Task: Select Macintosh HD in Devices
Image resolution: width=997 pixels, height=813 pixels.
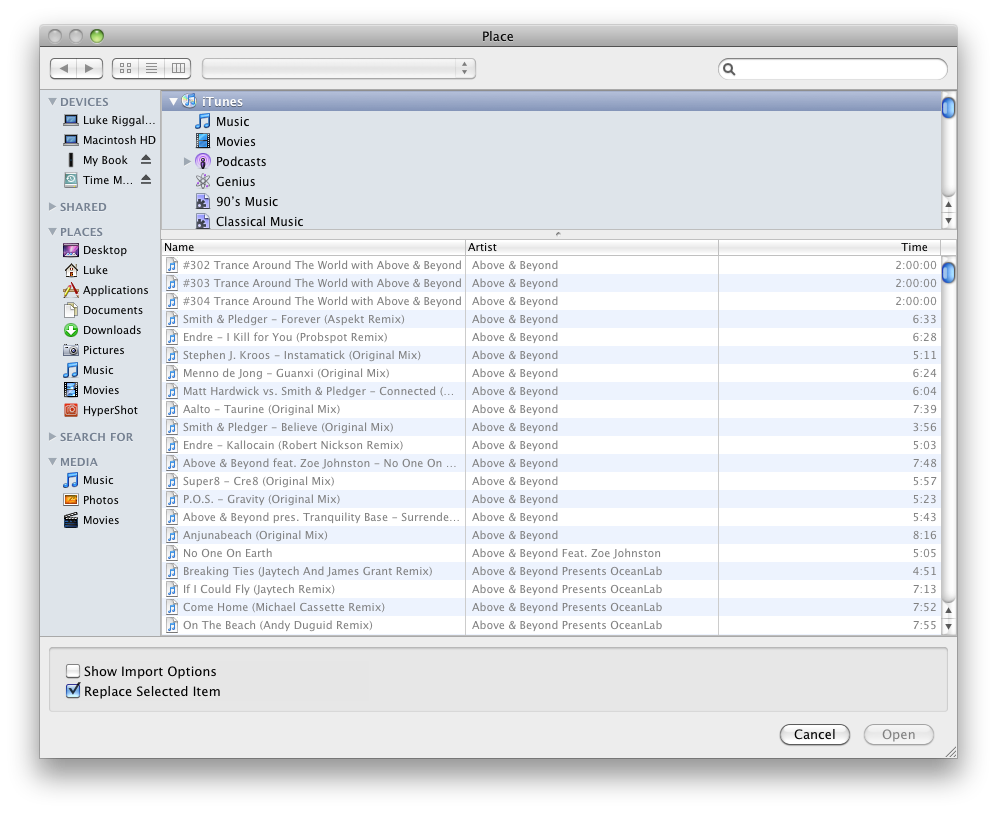Action: tap(109, 140)
